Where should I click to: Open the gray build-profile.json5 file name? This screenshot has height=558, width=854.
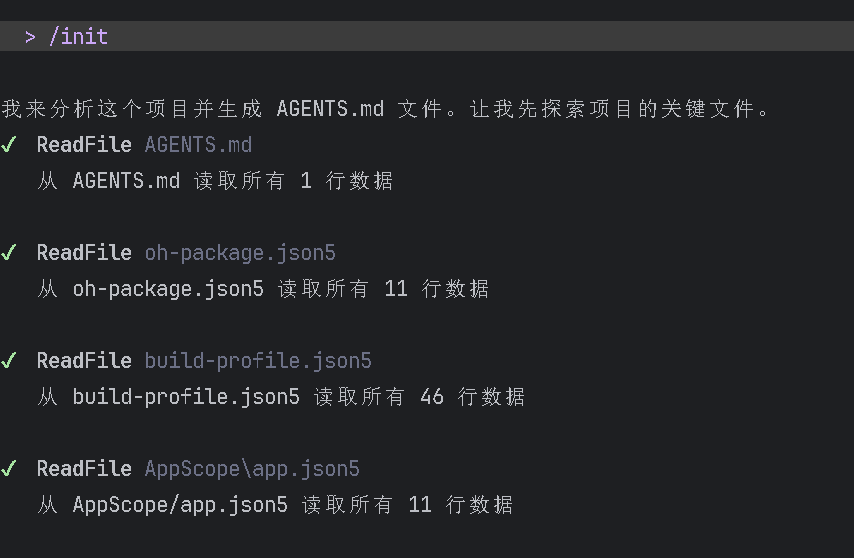pyautogui.click(x=258, y=361)
